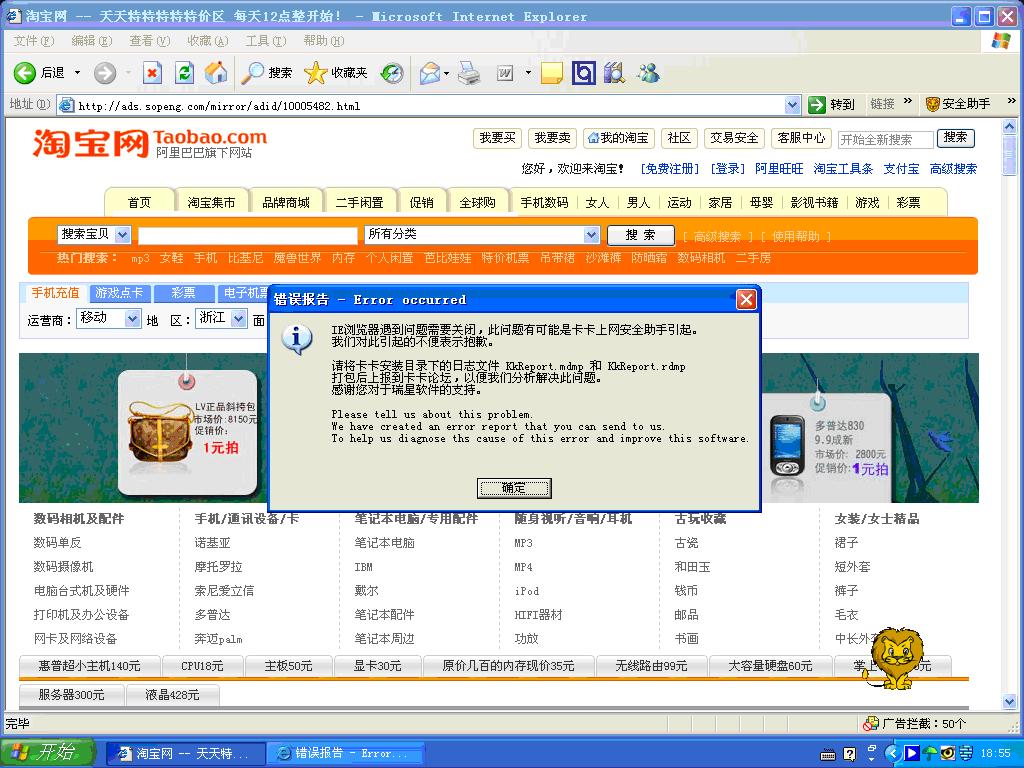Viewport: 1024px width, 768px height.
Task: Click the green Back arrow icon
Action: [25, 72]
